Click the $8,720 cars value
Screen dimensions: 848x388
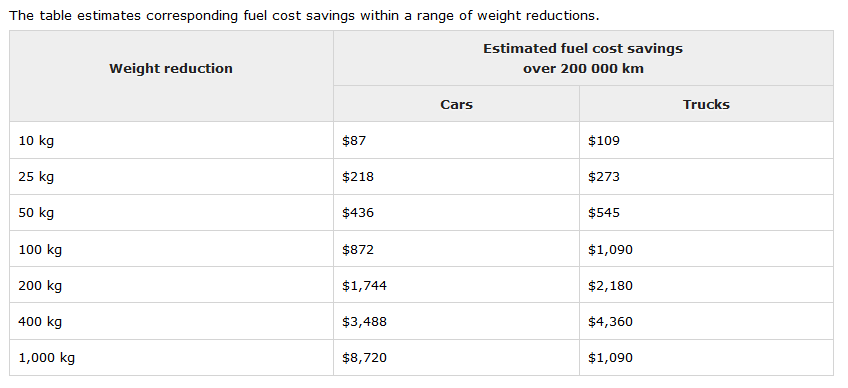point(365,358)
